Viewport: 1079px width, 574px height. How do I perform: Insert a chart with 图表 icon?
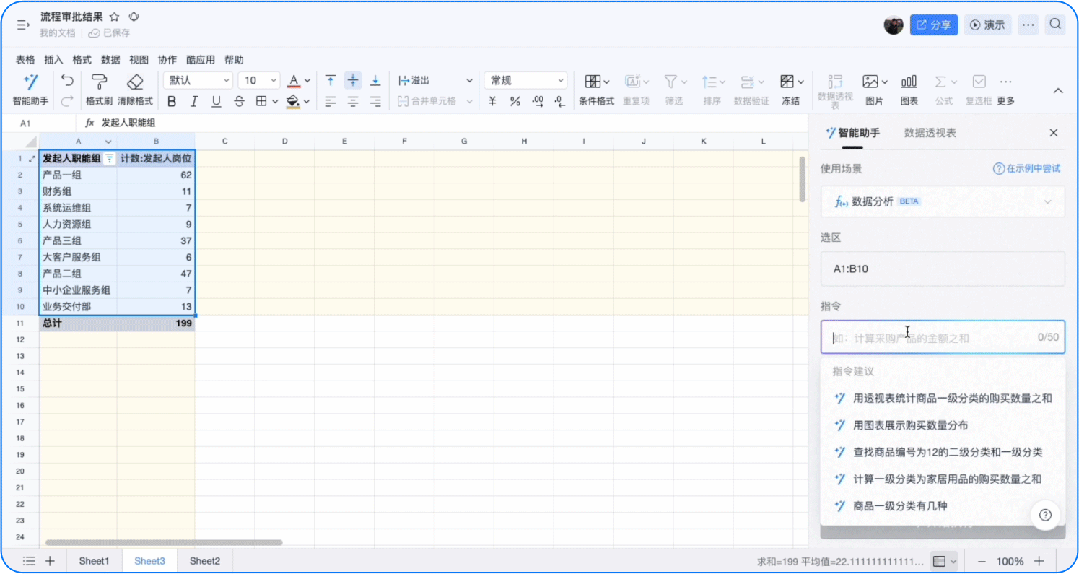click(x=908, y=88)
